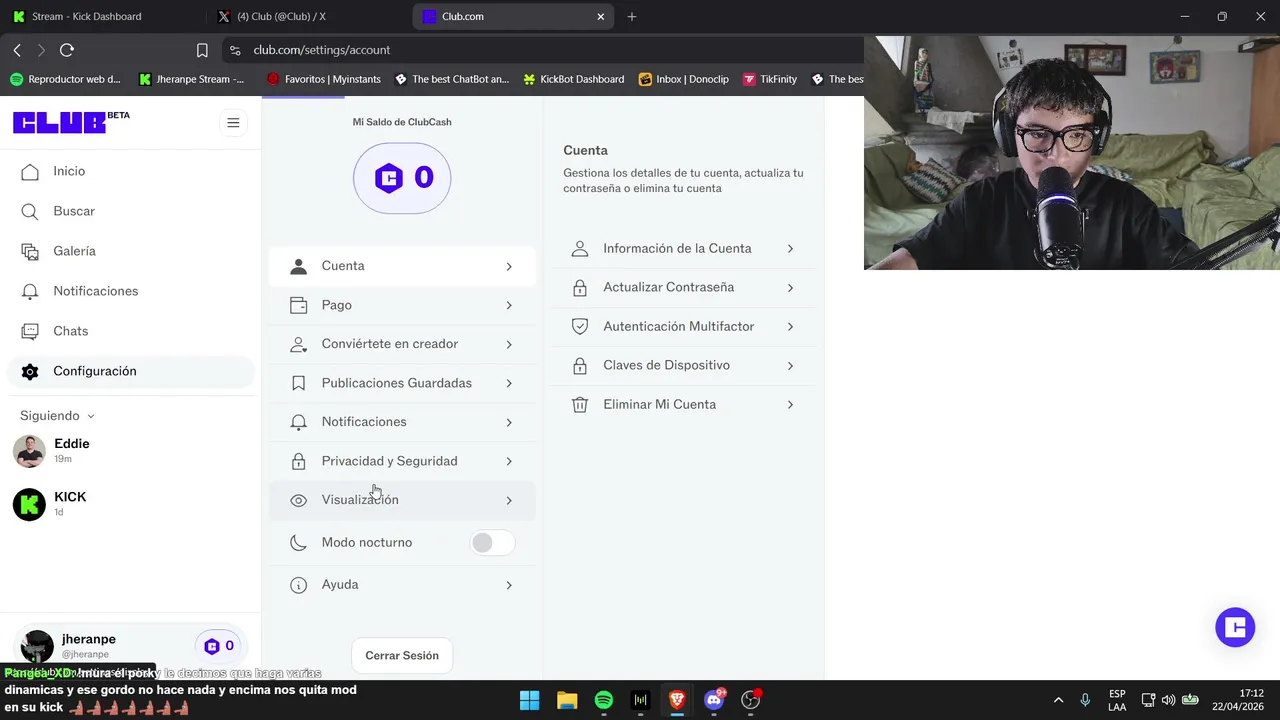Viewport: 1280px width, 720px height.
Task: Click the Windows Start button
Action: [530, 700]
